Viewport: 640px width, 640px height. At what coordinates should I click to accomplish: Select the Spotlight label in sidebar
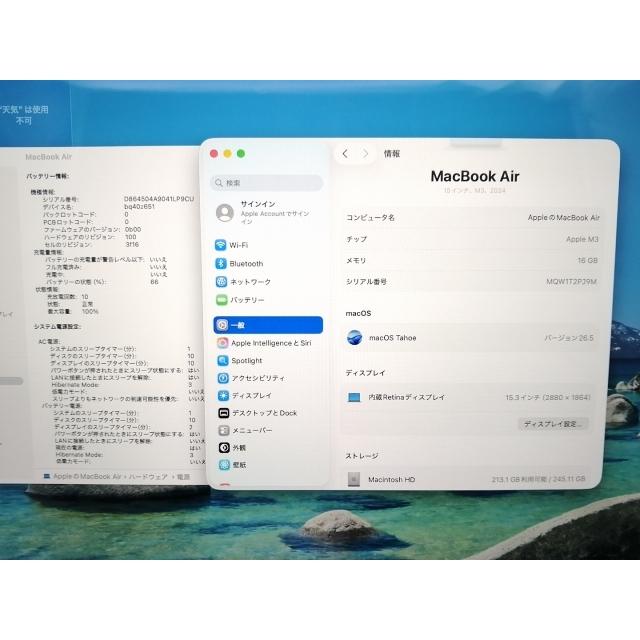[x=247, y=360]
